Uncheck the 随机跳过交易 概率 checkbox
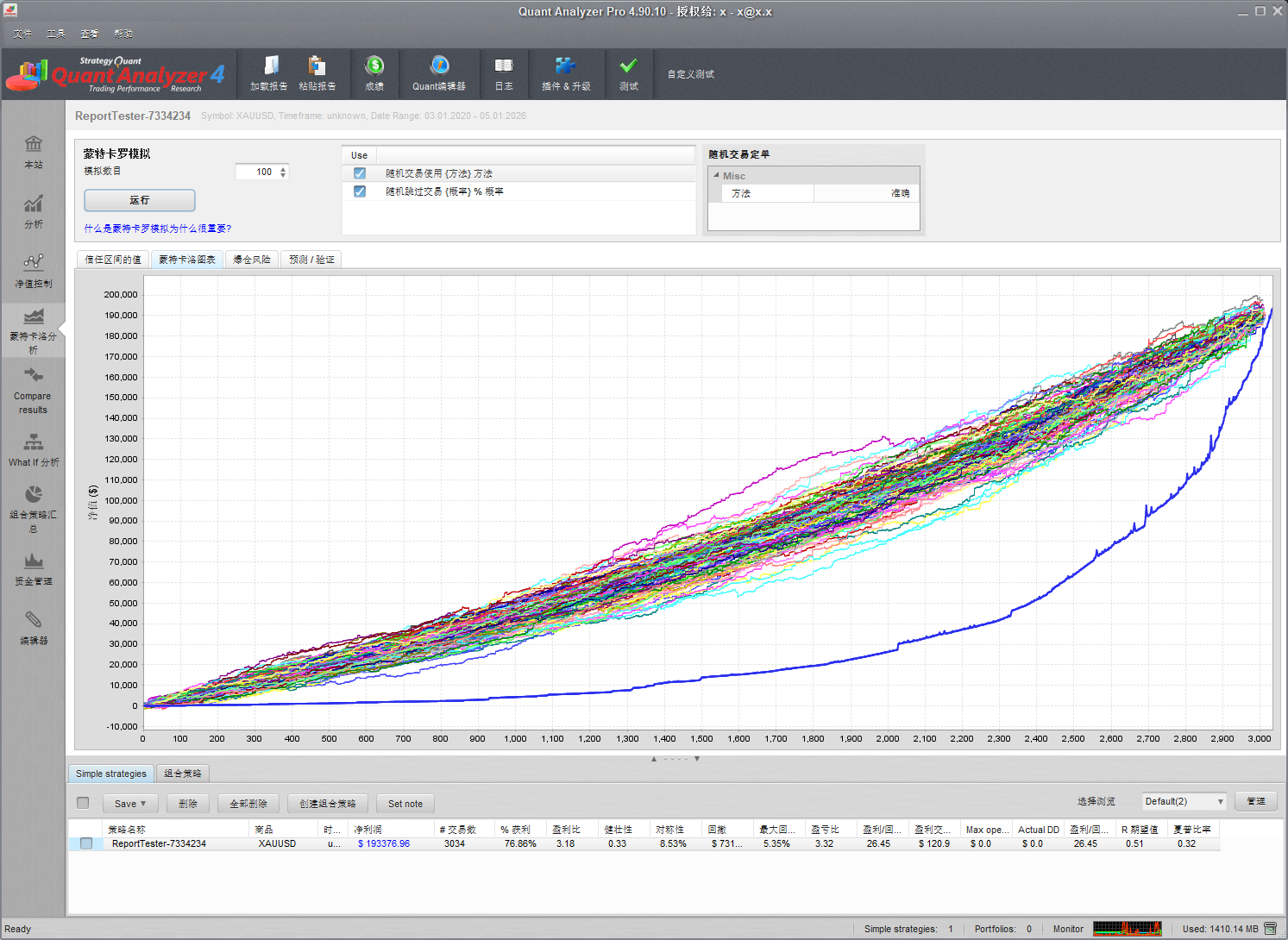1288x940 pixels. [x=360, y=191]
